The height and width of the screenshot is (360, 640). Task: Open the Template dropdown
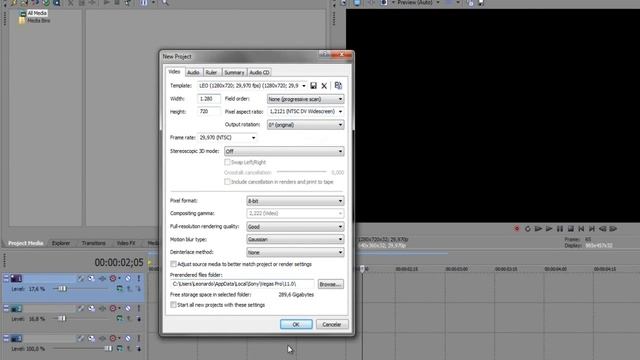[x=304, y=86]
